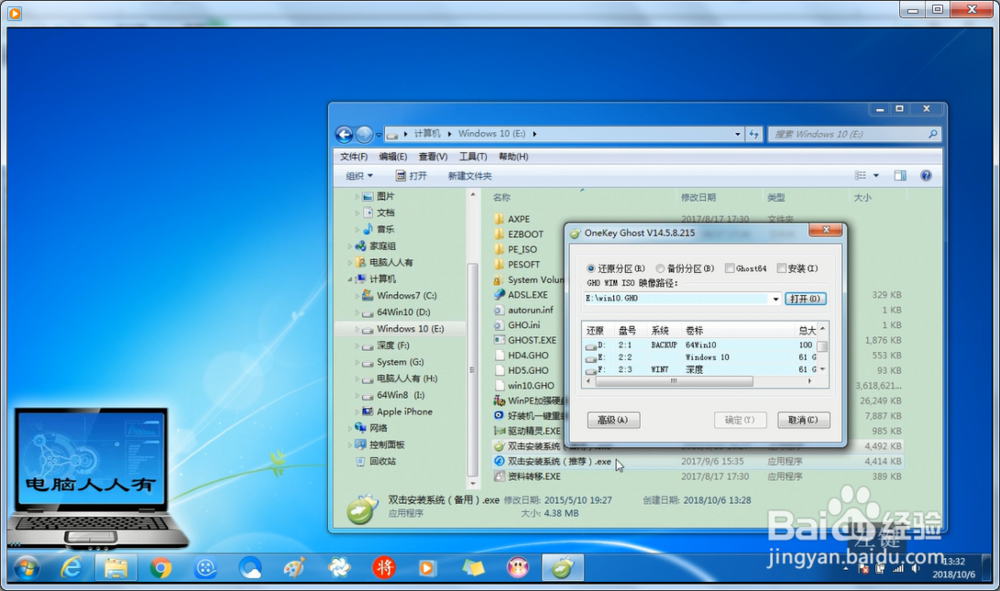Click the Explorer forward arrow button
The height and width of the screenshot is (591, 1000).
pyautogui.click(x=364, y=134)
